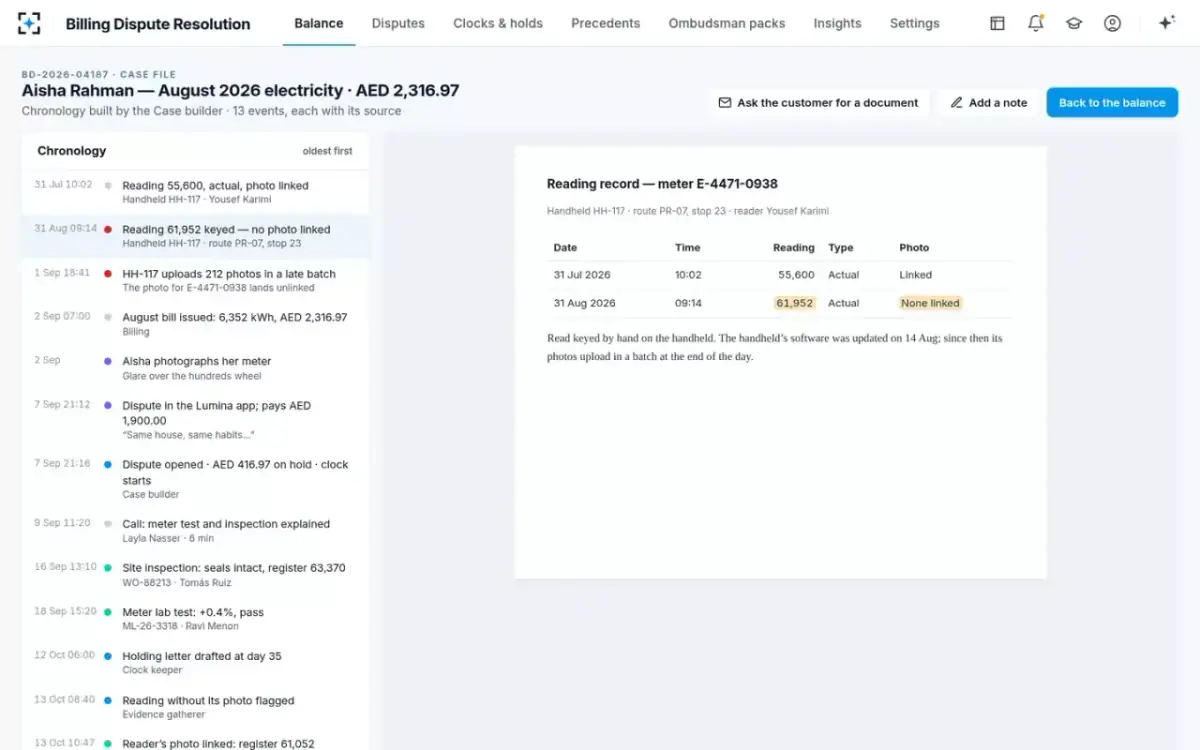The image size is (1200, 750).
Task: Click the 'None linked' photo badge
Action: tap(930, 303)
